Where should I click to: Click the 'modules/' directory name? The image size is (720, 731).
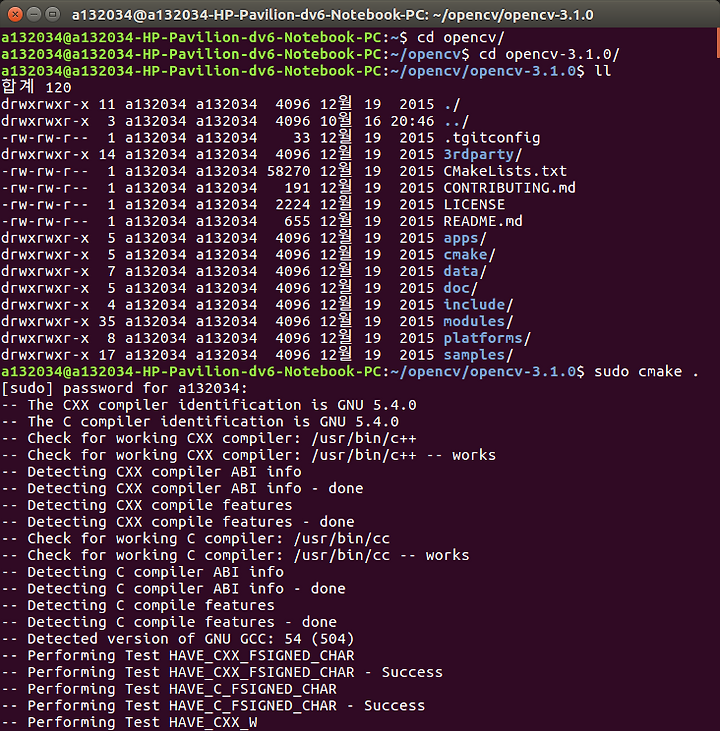pos(478,322)
